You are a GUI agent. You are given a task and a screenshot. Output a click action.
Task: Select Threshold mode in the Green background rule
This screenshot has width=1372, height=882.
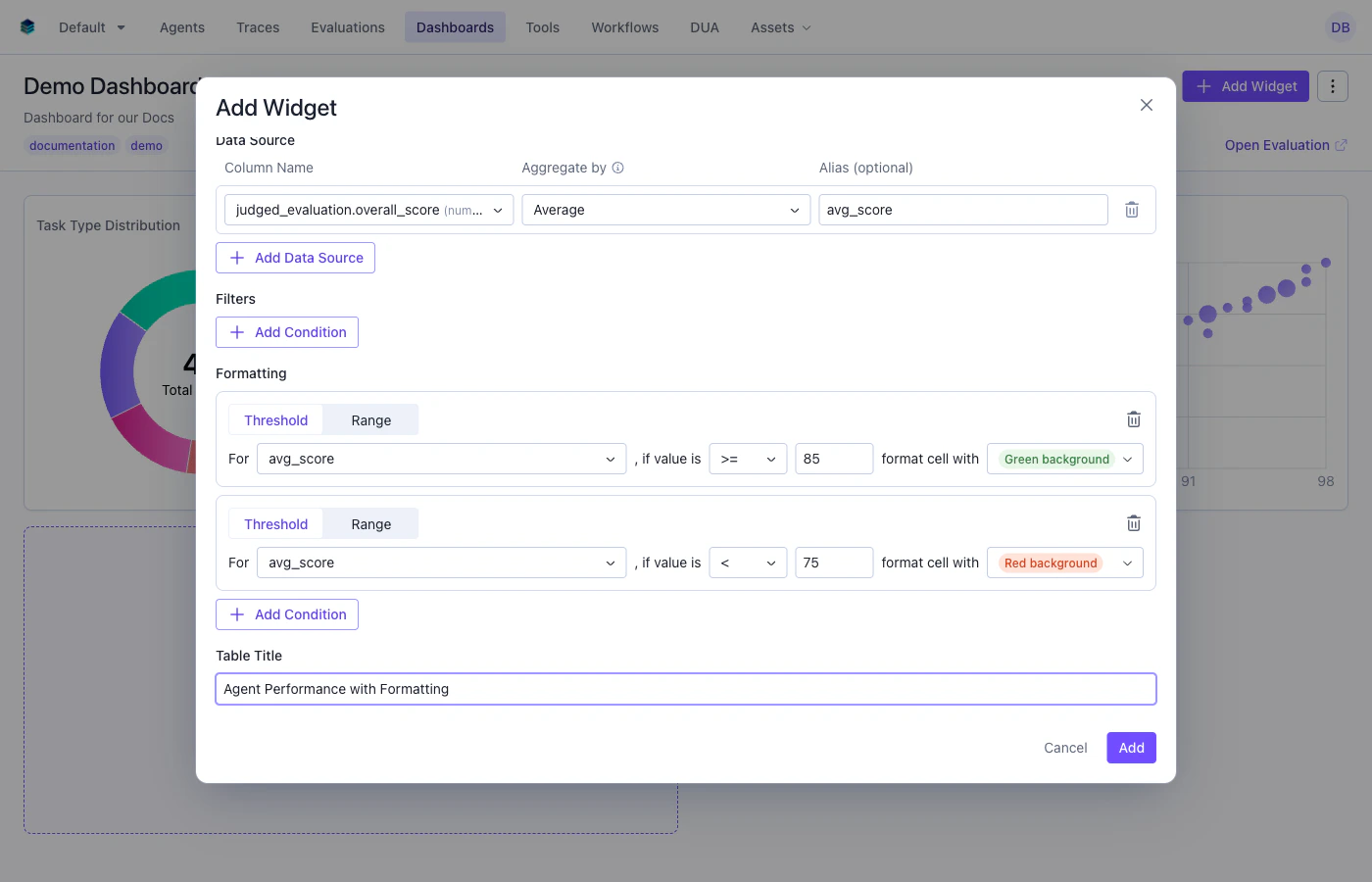(275, 419)
